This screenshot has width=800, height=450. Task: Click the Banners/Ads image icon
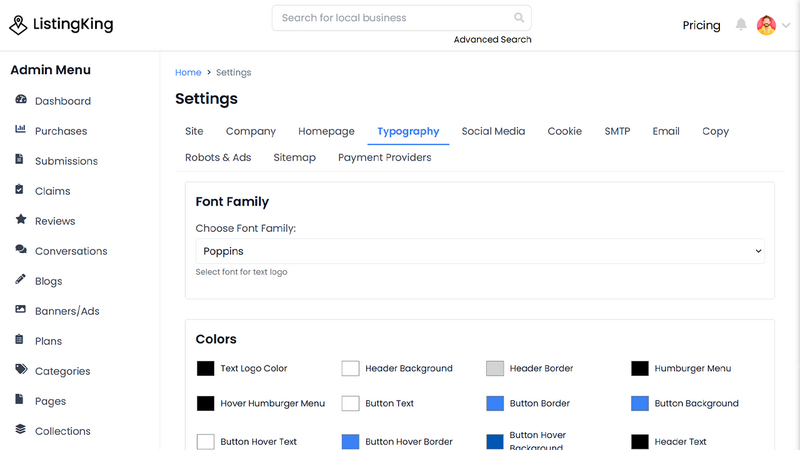coord(20,309)
